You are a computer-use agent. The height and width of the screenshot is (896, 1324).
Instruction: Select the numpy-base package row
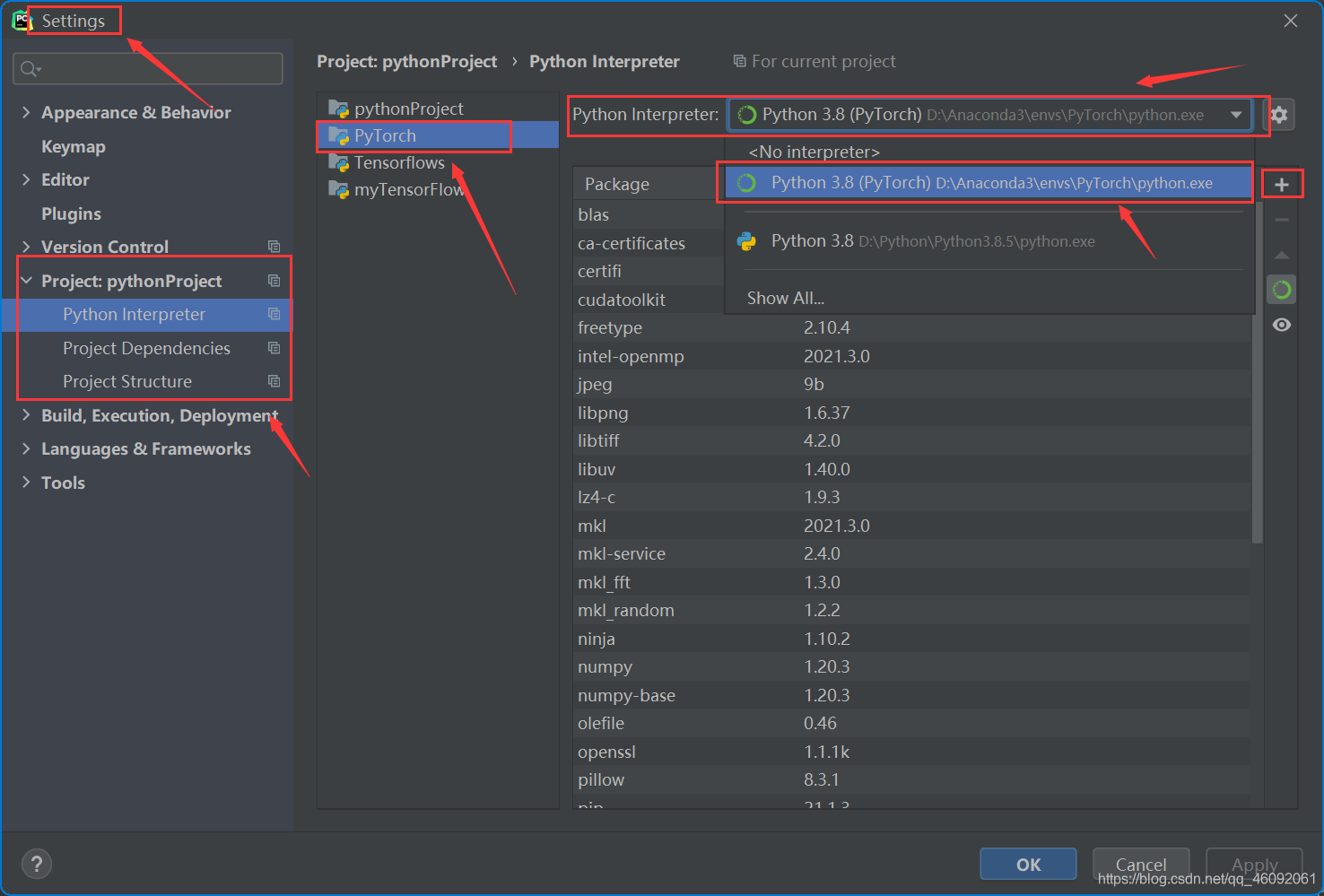click(911, 695)
